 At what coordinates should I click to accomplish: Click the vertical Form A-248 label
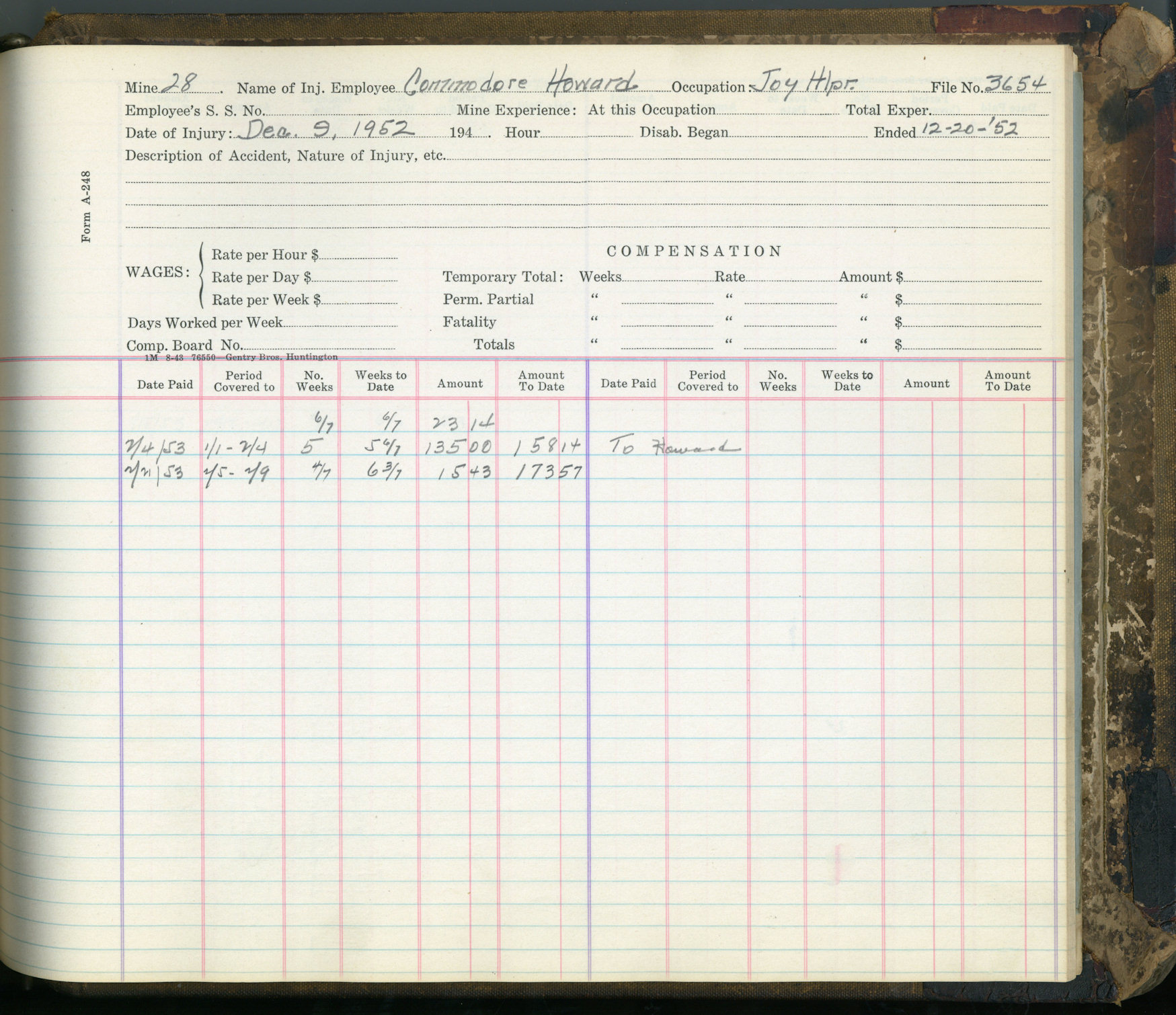86,207
